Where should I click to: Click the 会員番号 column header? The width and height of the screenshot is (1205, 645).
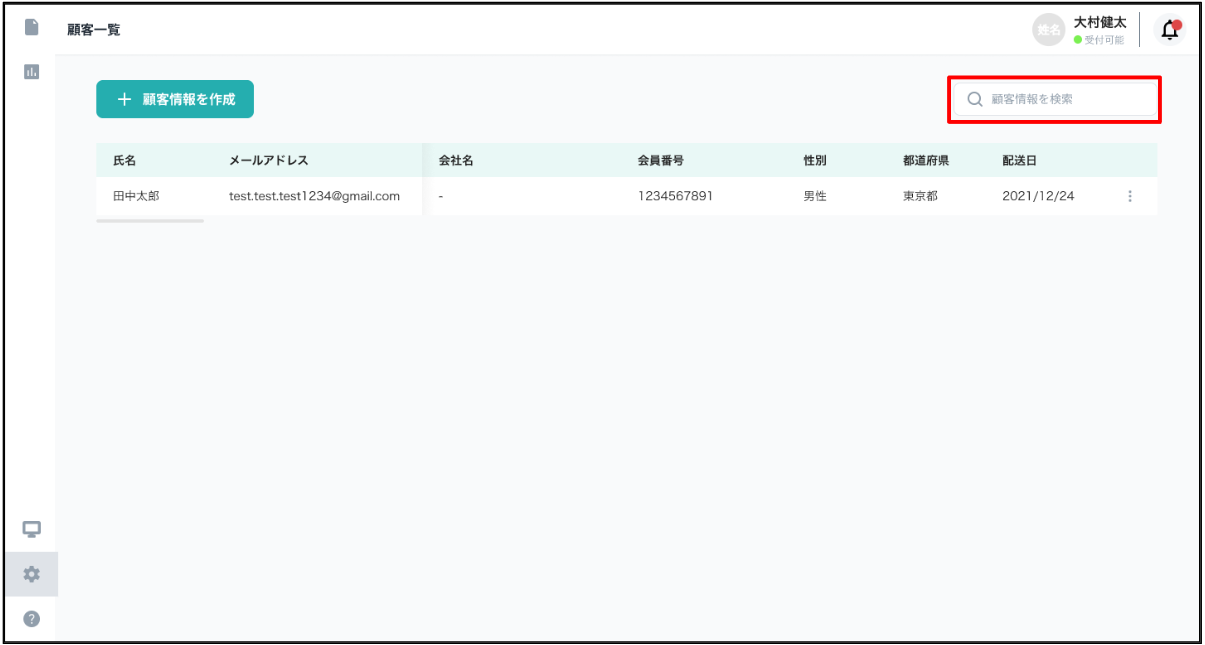click(x=661, y=160)
